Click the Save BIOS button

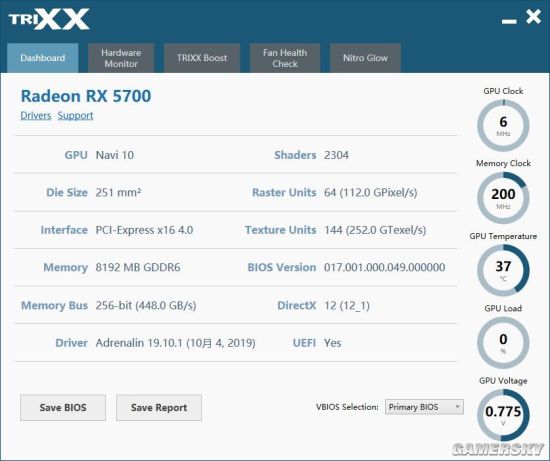tap(63, 407)
